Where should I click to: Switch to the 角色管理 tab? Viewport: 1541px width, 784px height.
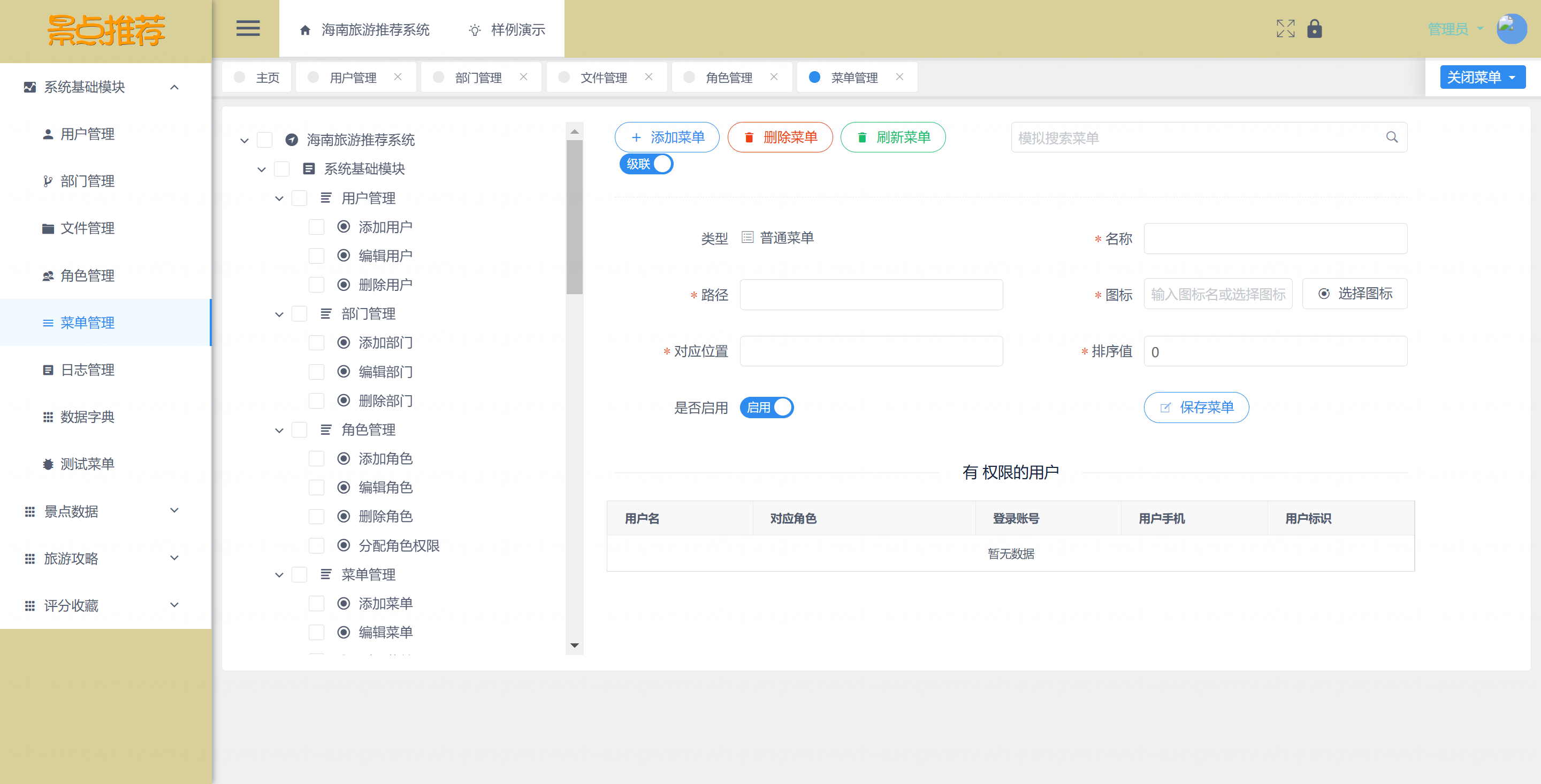729,78
